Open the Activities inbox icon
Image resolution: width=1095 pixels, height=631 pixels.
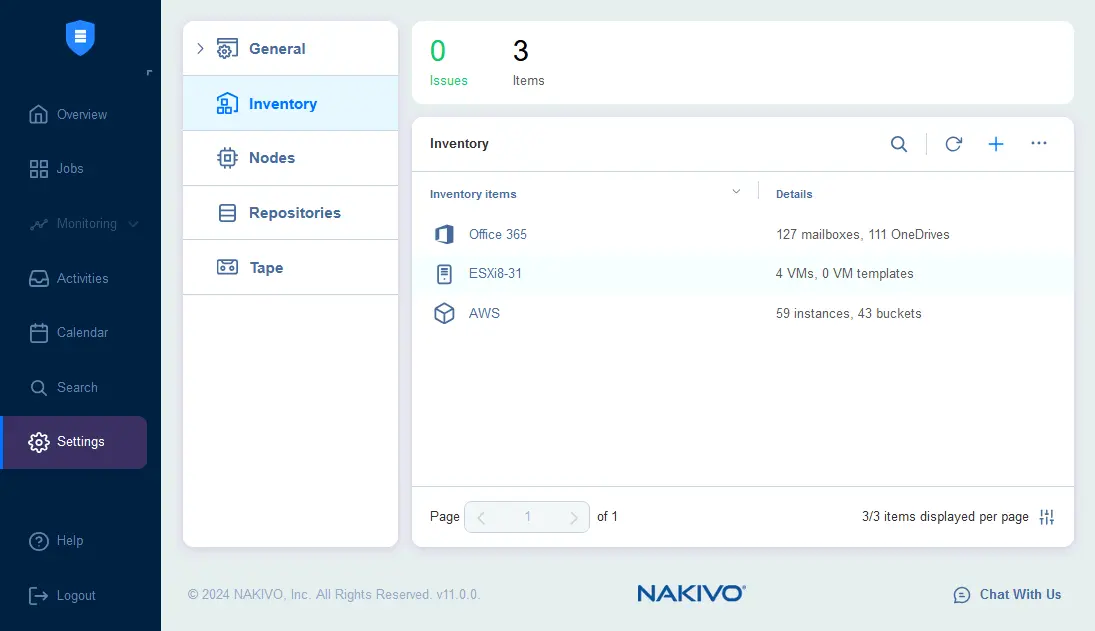click(38, 279)
